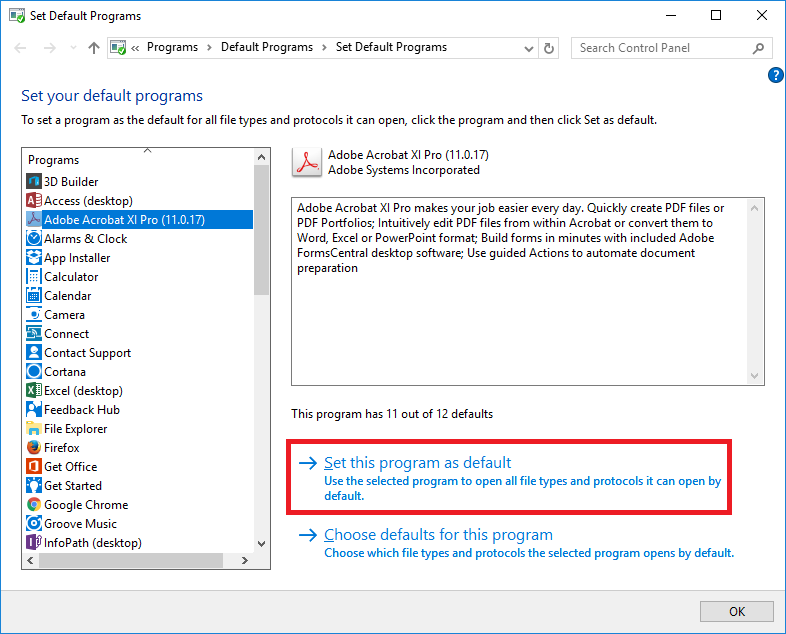Select "Adobe Acrobat XI Pro (11.0.17)" list row
Screen dimensions: 786x634
point(139,220)
